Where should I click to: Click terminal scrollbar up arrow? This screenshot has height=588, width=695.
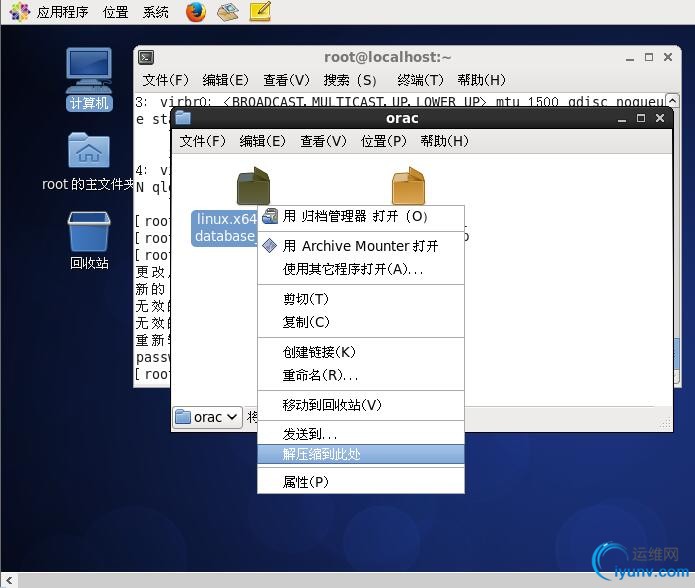tap(672, 101)
